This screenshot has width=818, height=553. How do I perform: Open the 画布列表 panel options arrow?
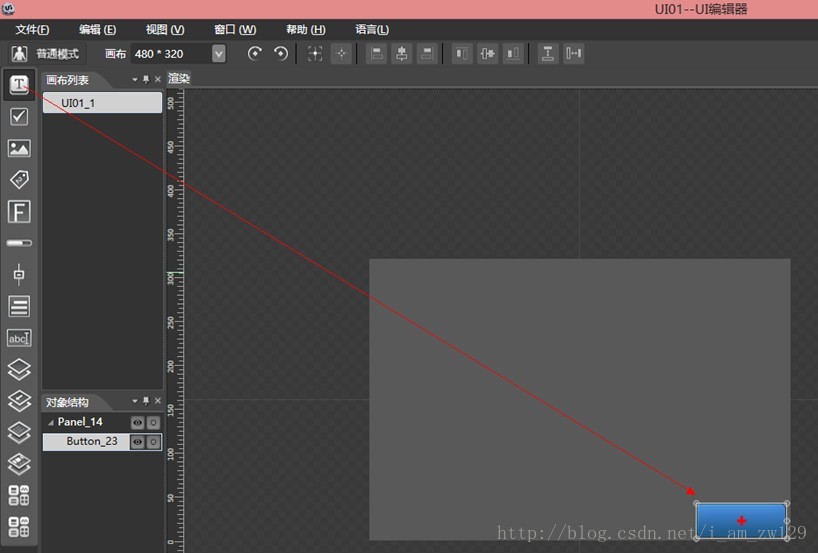tap(135, 80)
